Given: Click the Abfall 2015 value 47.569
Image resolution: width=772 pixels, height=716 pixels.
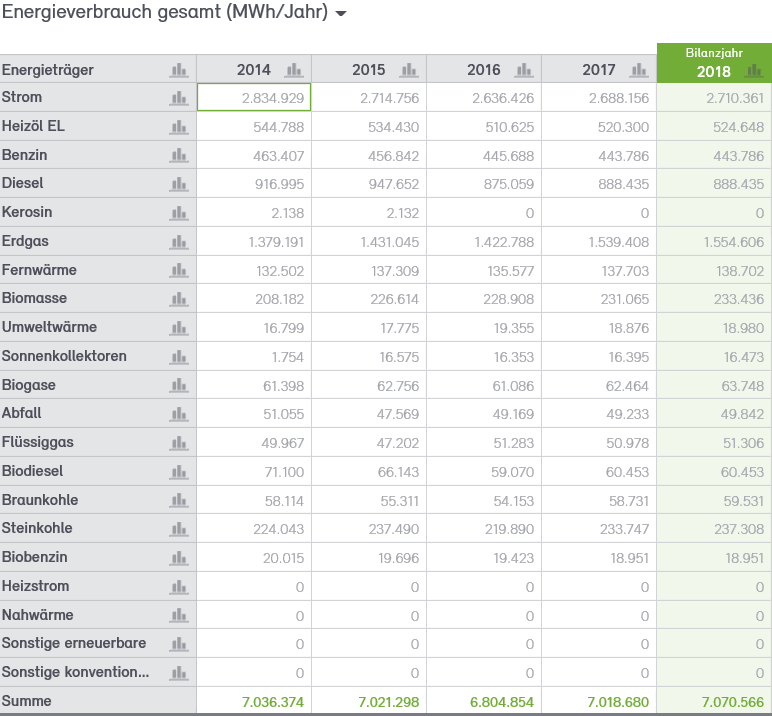Looking at the screenshot, I should [398, 414].
